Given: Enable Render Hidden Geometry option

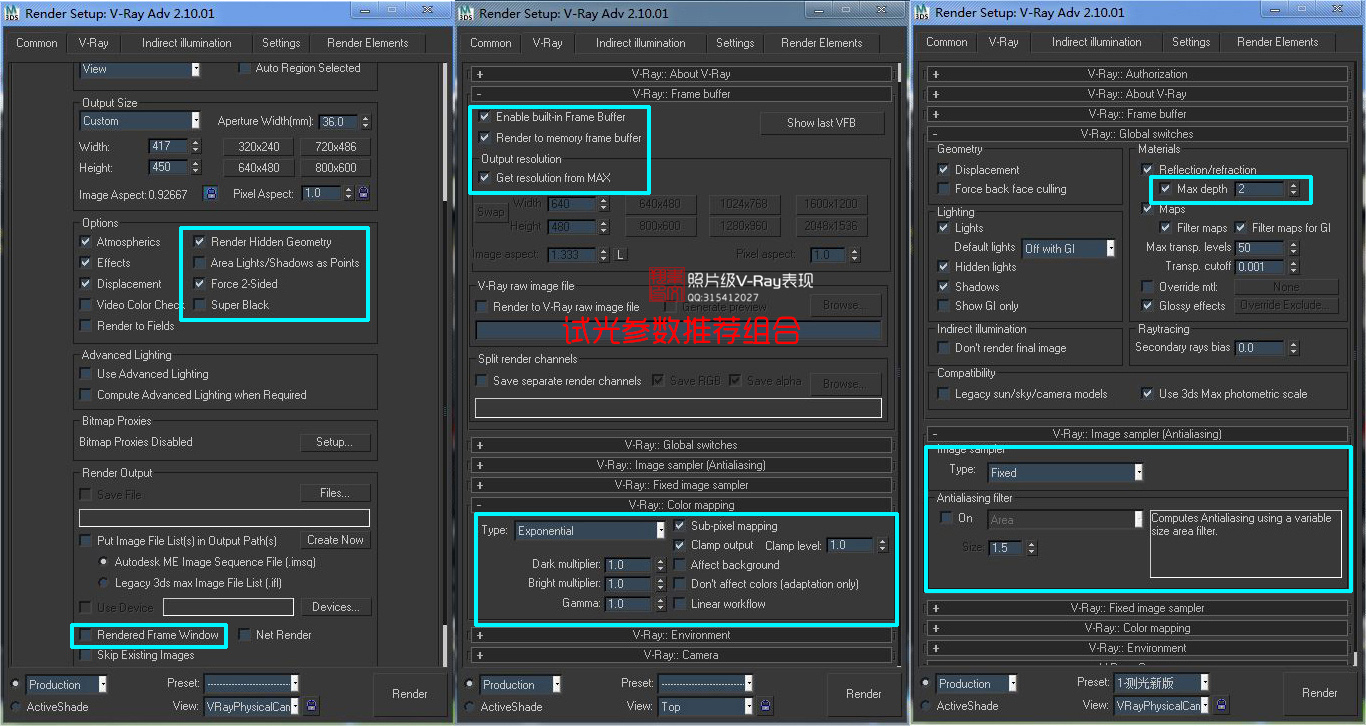Looking at the screenshot, I should (200, 241).
